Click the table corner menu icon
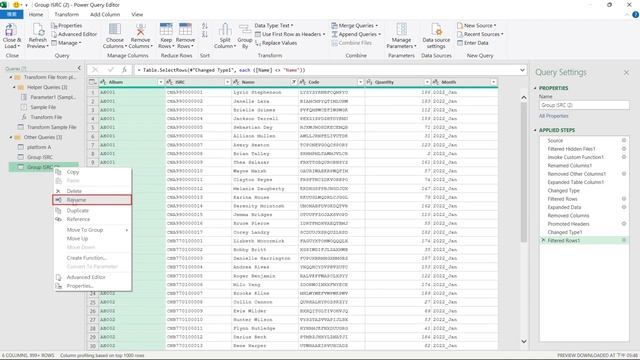 [93, 82]
